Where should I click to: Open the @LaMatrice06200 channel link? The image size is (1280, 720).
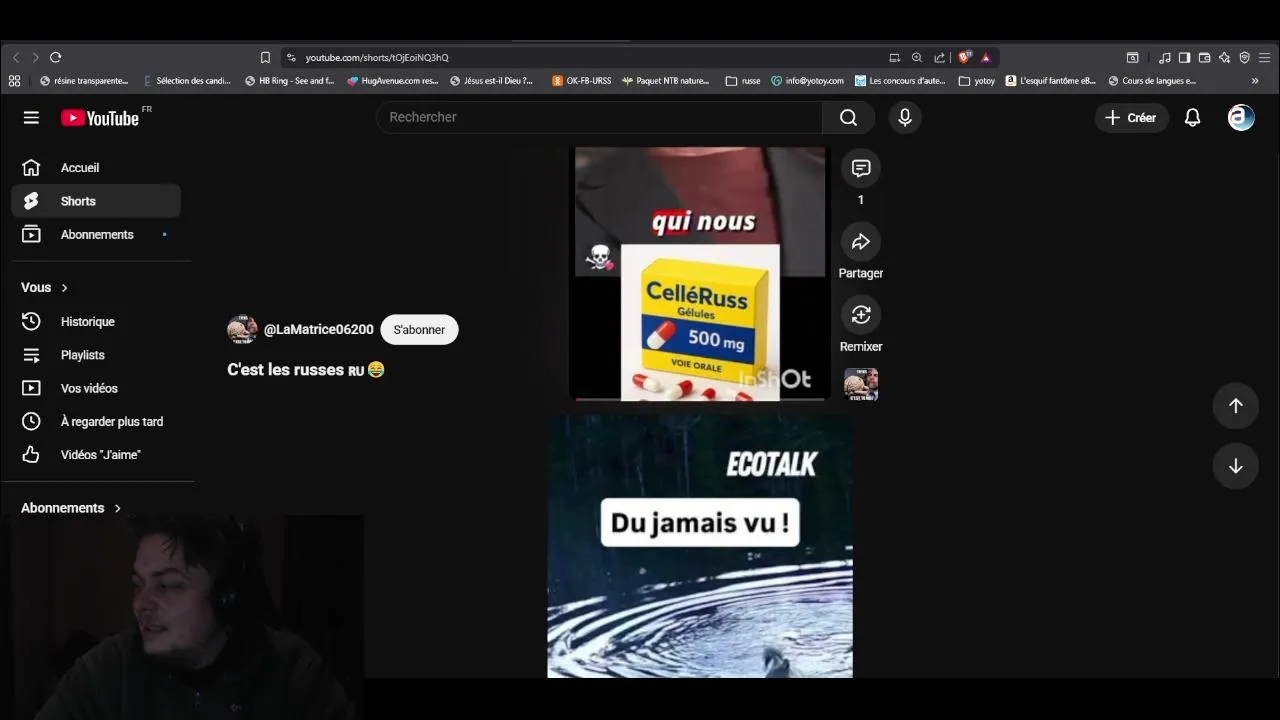coord(319,330)
